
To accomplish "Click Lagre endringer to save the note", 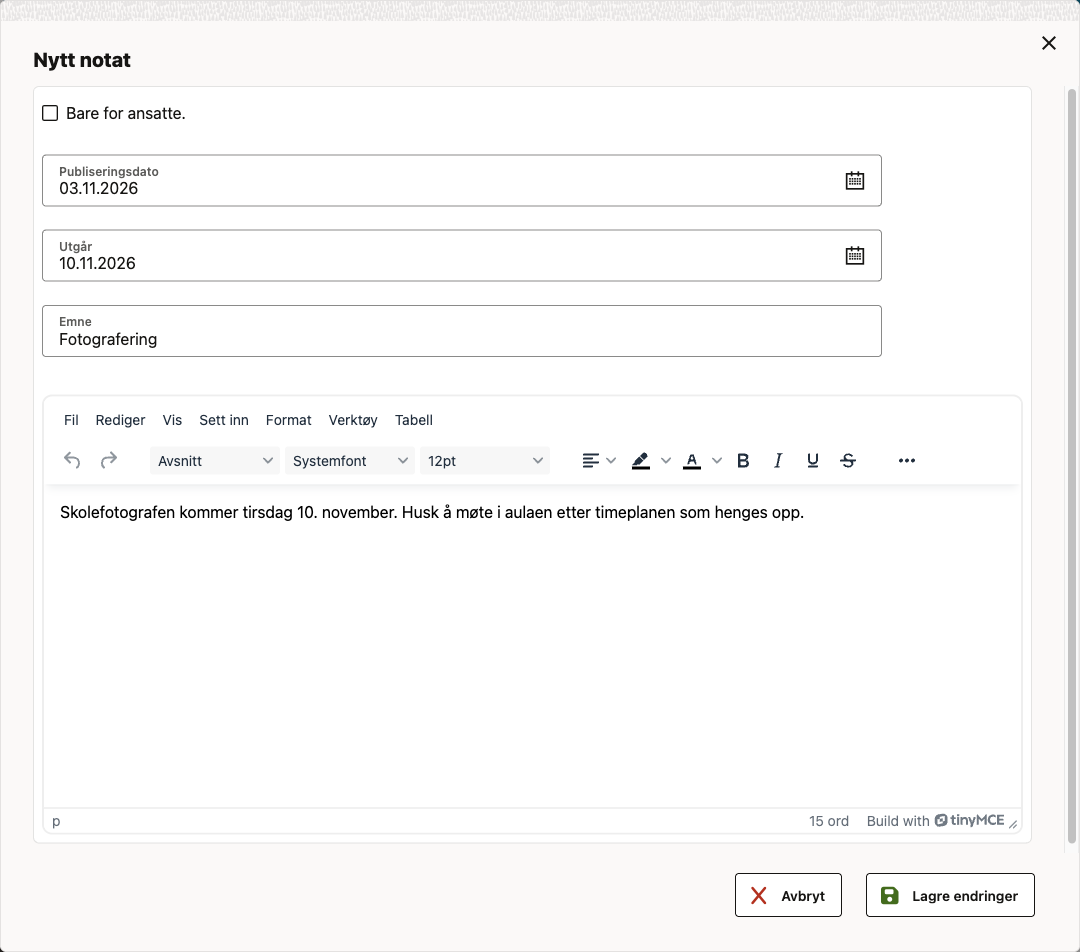I will click(951, 896).
